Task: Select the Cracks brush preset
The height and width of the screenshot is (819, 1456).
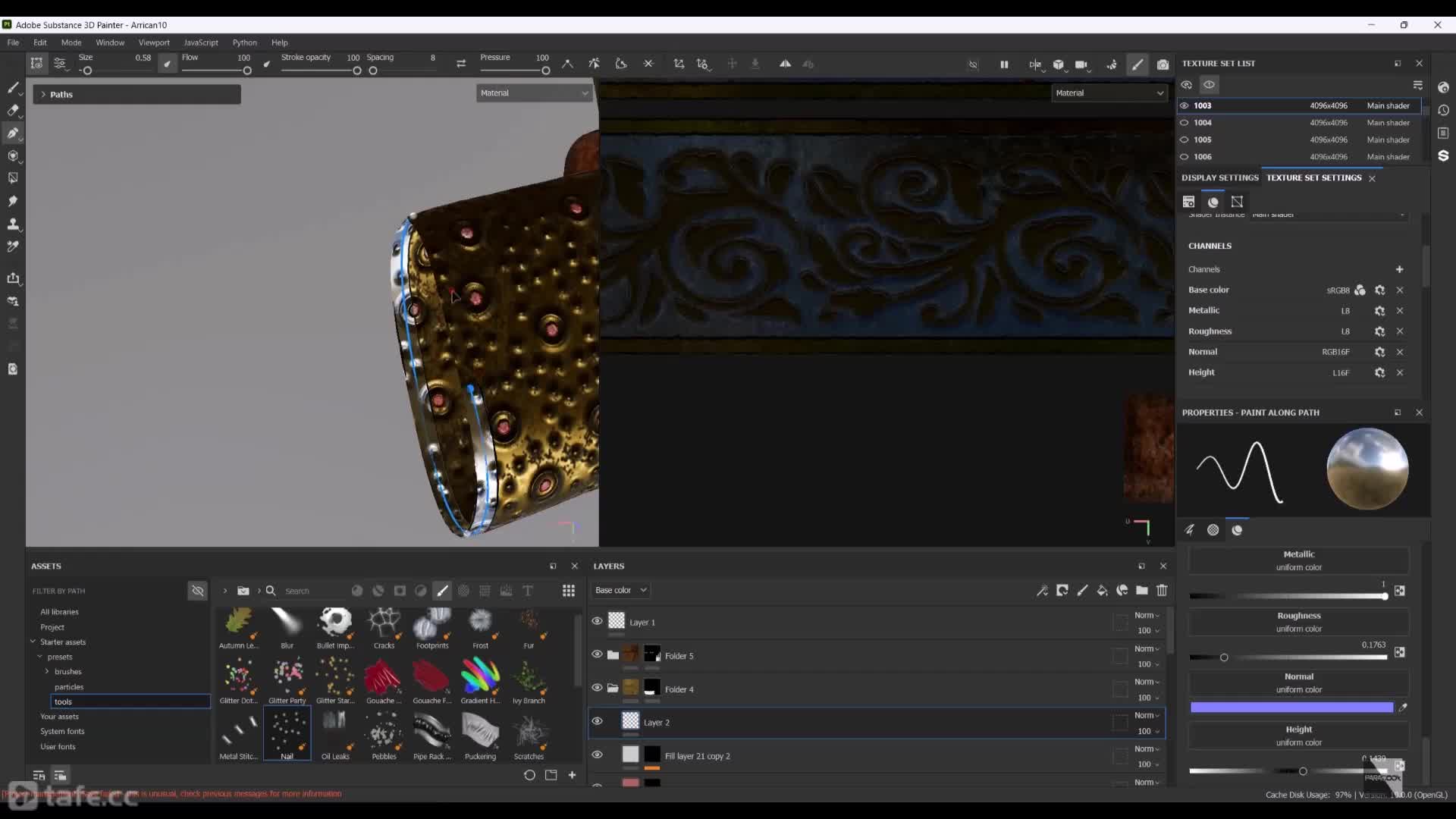Action: [384, 629]
